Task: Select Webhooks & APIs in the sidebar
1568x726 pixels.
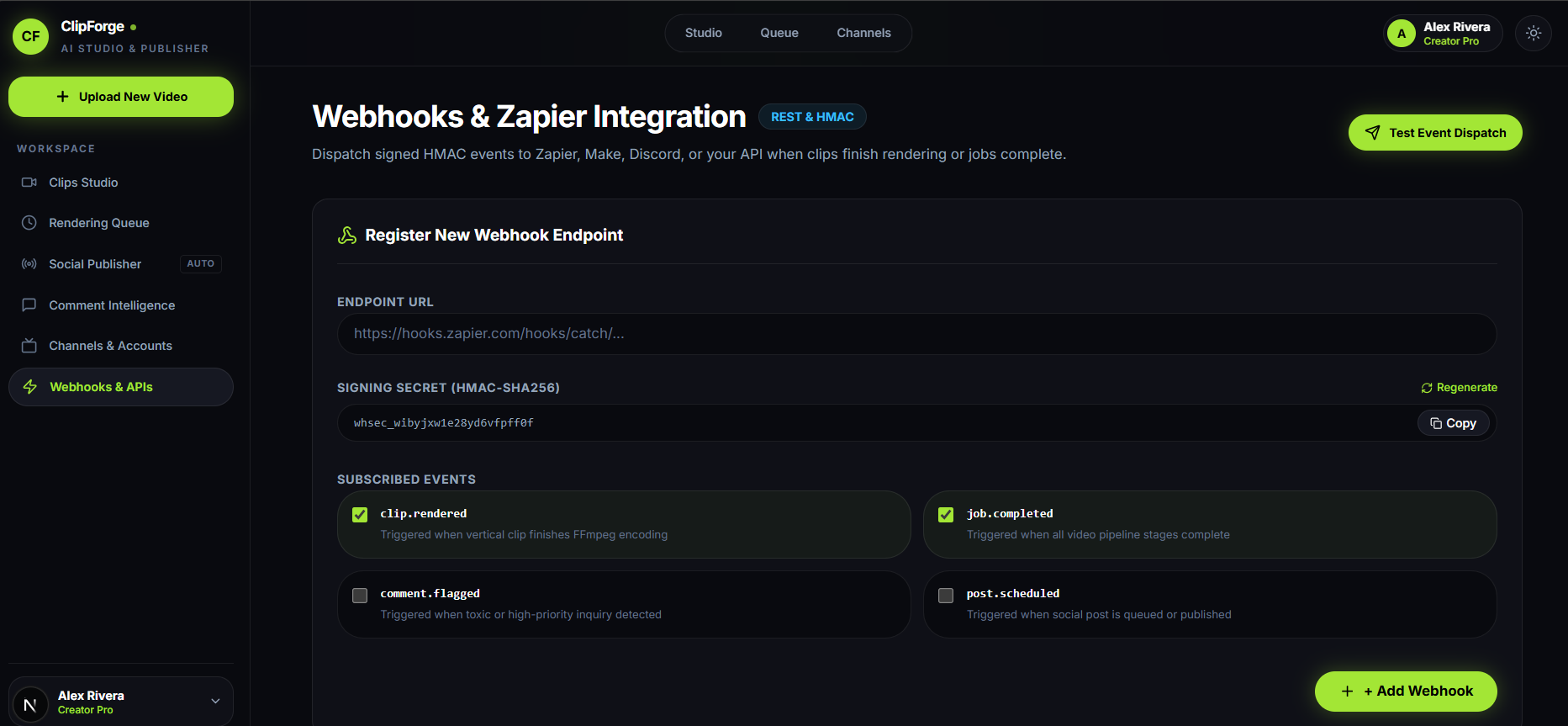Action: click(x=121, y=387)
